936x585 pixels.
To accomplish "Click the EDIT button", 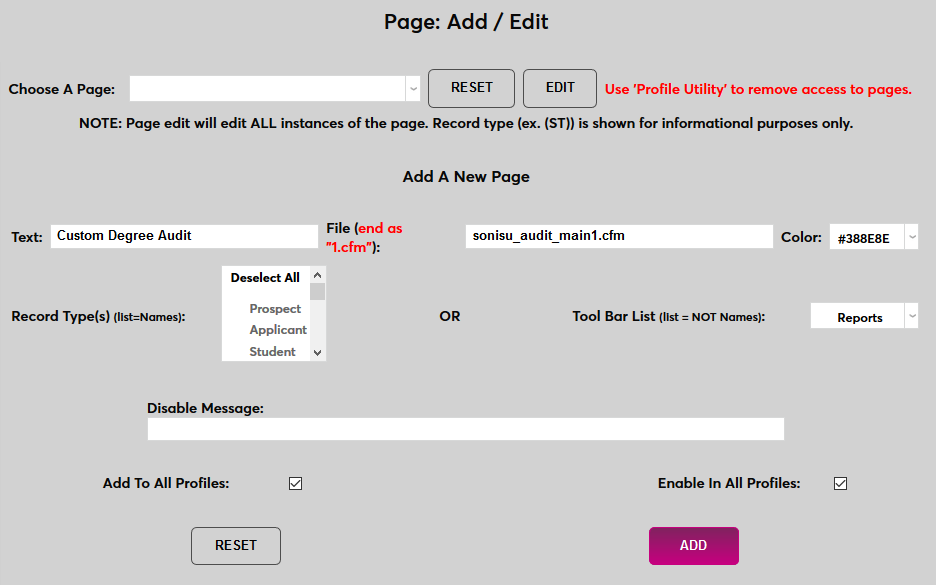I will point(559,88).
